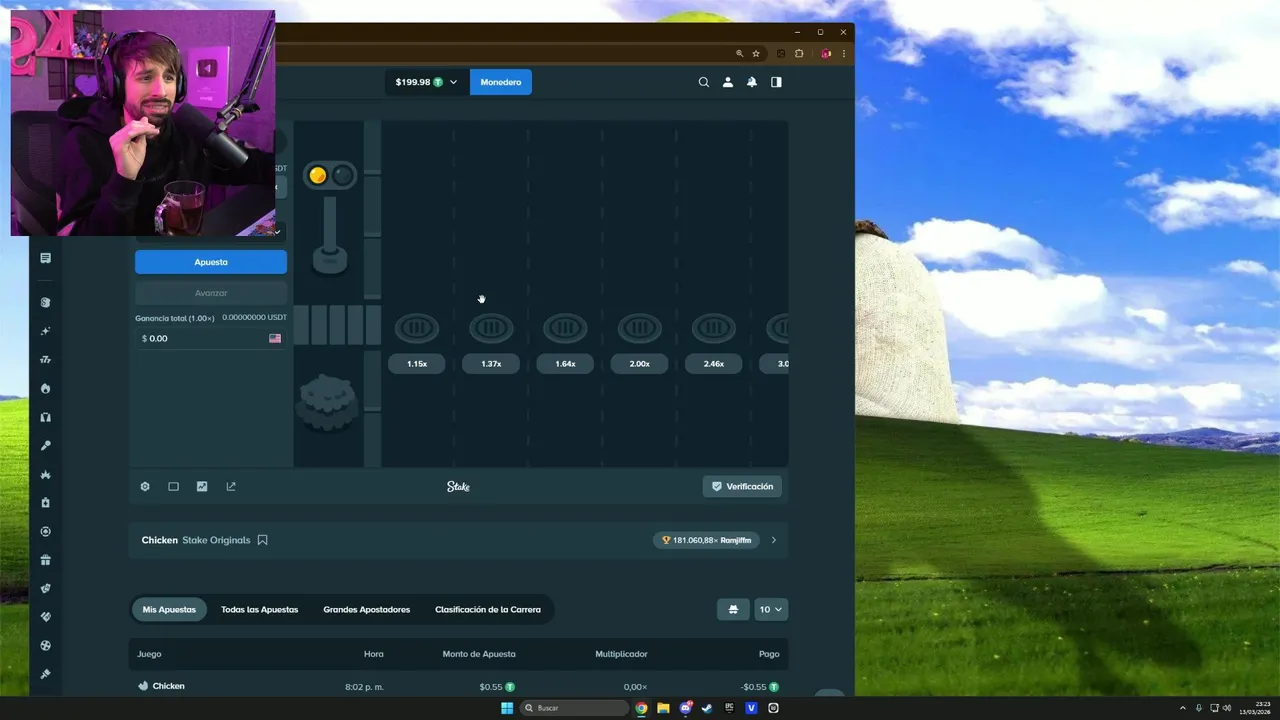1280x720 pixels.
Task: Click the 0,00× multiplier cell
Action: coord(635,687)
